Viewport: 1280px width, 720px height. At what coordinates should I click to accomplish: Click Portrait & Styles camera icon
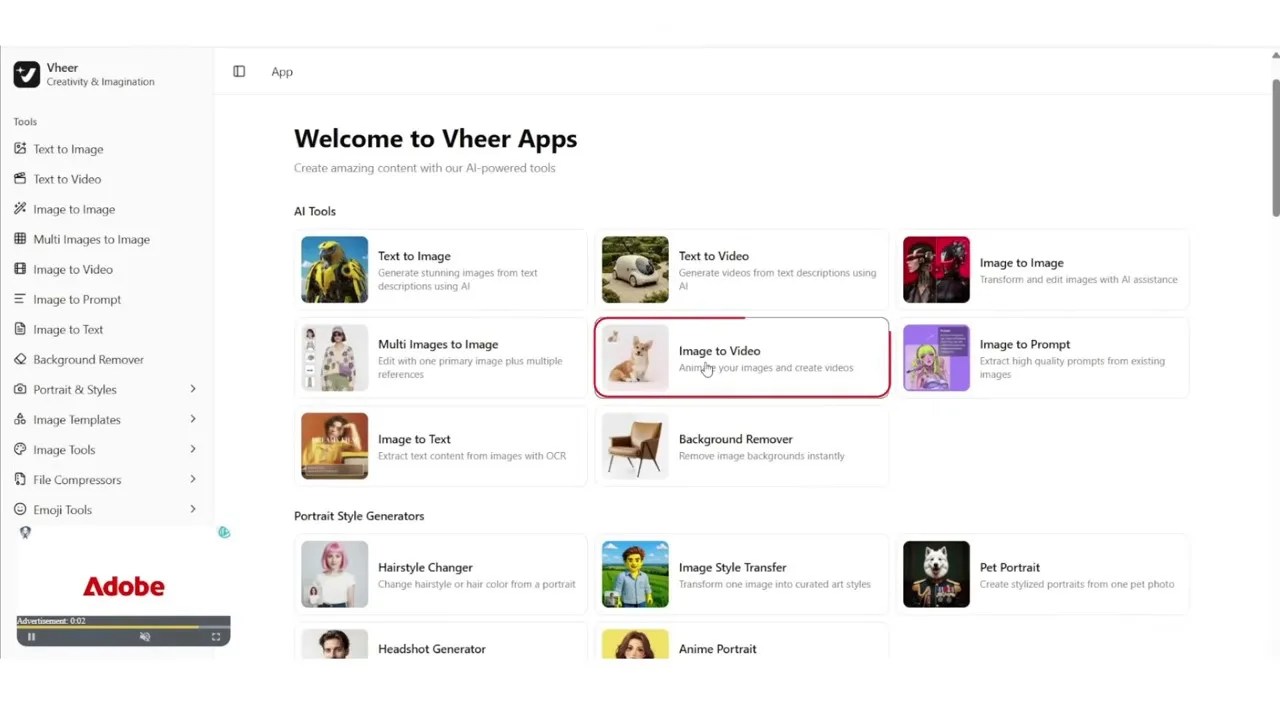tap(20, 389)
